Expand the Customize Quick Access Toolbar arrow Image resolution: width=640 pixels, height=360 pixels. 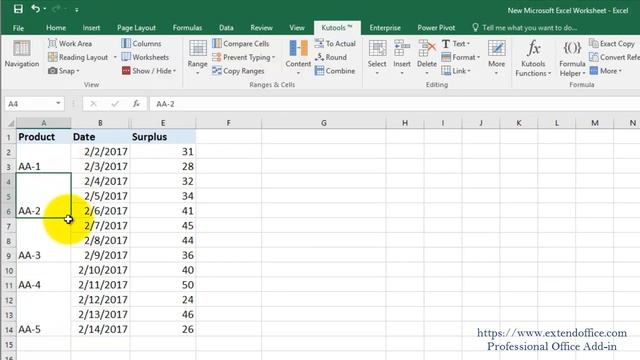[x=76, y=9]
